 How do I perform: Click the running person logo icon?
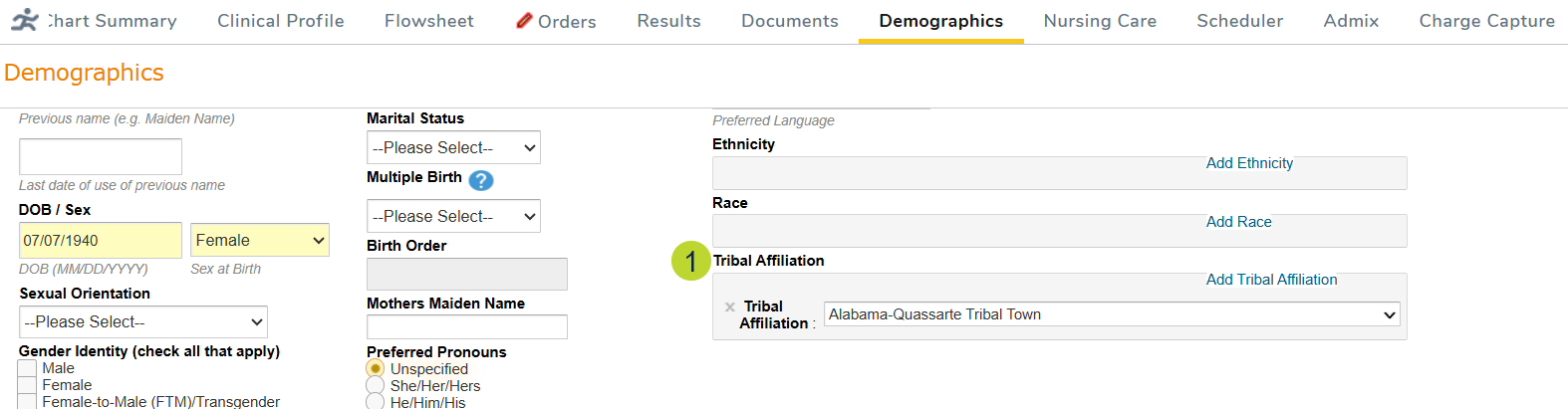click(x=25, y=20)
